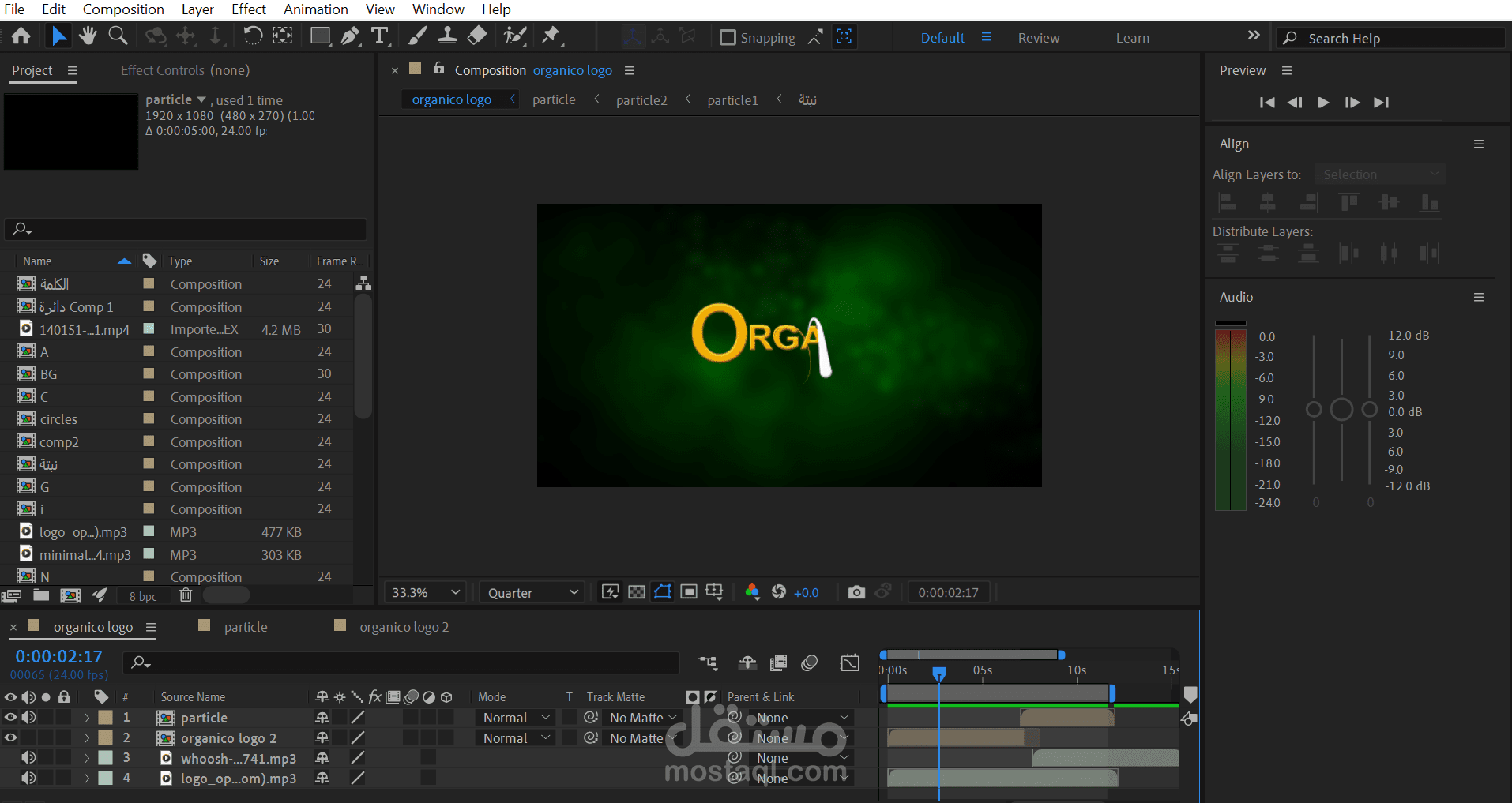The width and height of the screenshot is (1512, 803).
Task: Enable Frame Blending for the composition
Action: 778,663
